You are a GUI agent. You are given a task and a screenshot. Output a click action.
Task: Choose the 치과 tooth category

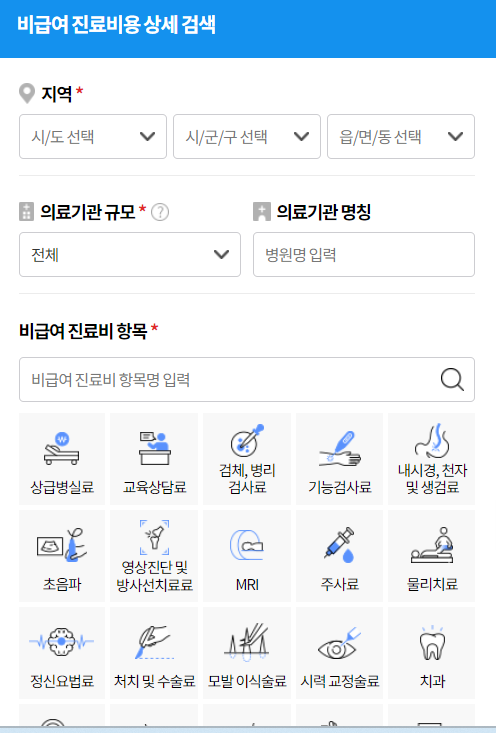click(x=431, y=653)
